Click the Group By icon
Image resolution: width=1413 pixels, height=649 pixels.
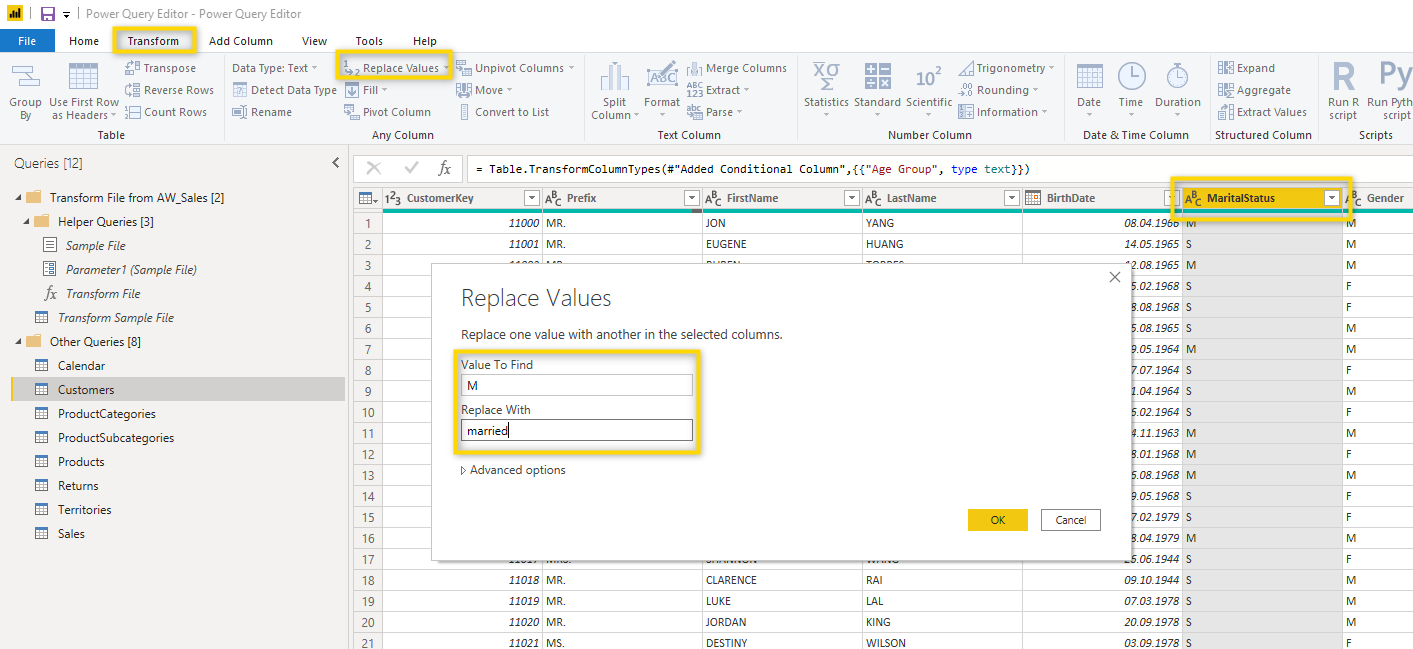coord(25,78)
